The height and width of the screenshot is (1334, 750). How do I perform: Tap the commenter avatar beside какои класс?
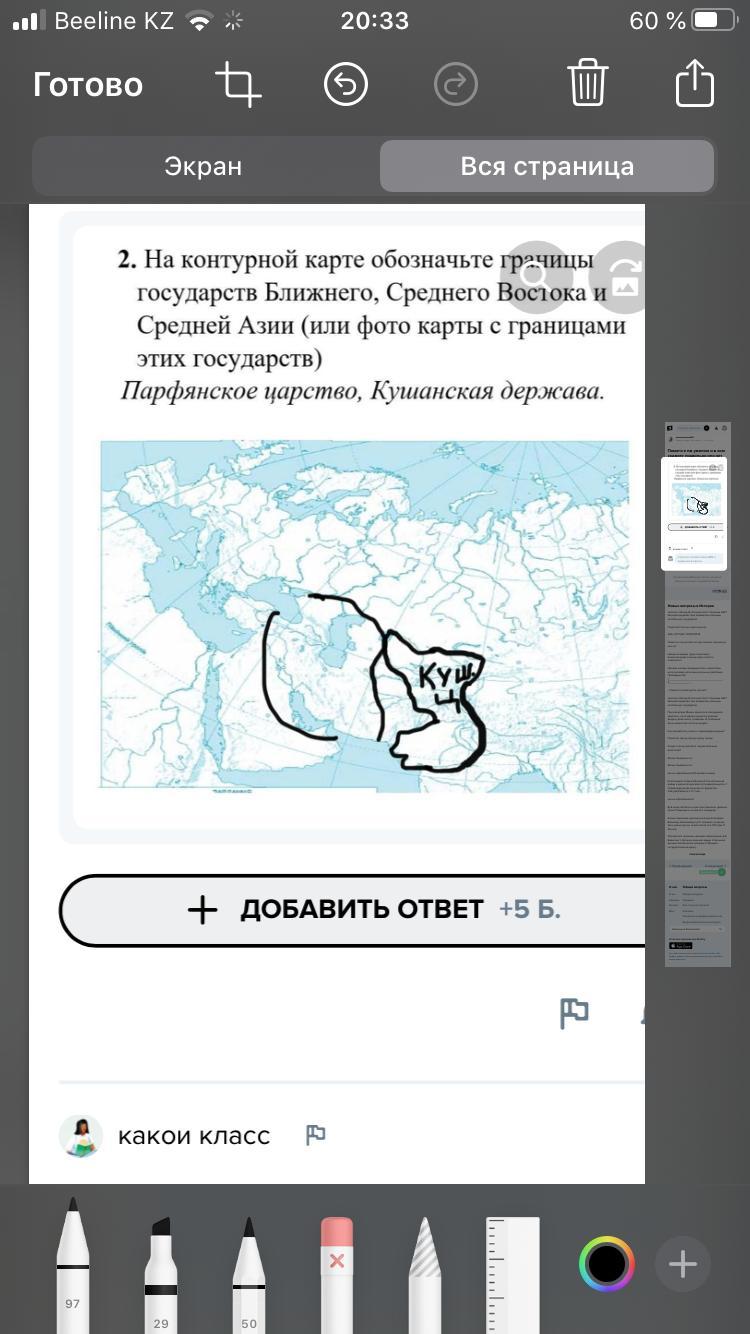click(x=81, y=1136)
